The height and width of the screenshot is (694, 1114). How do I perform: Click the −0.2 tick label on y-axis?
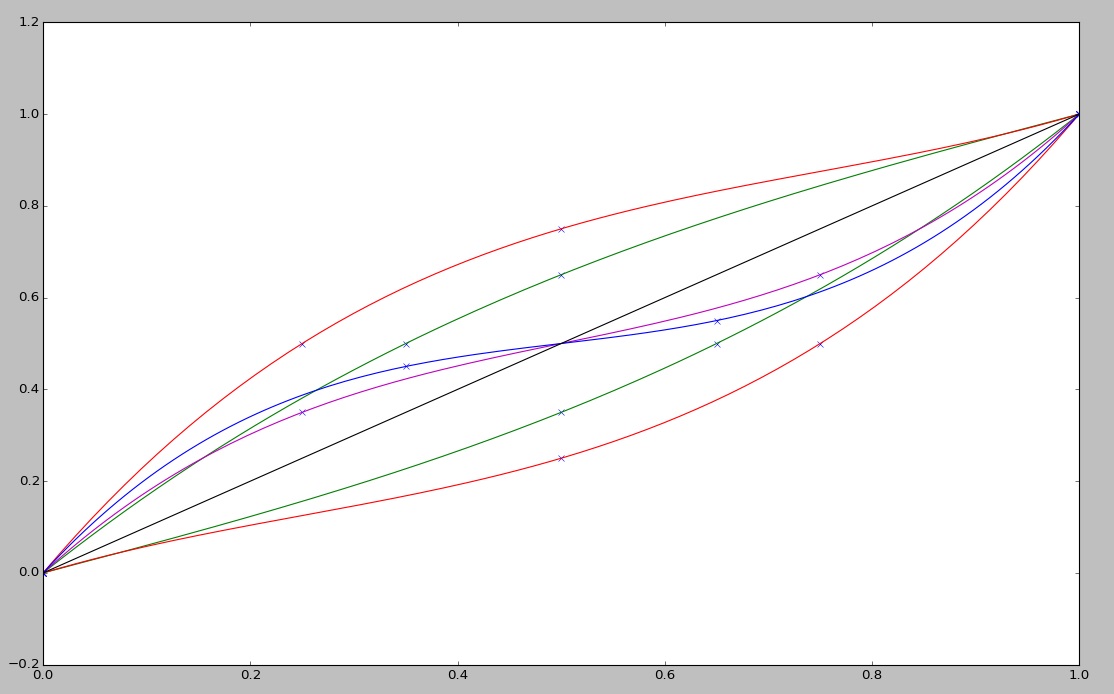tap(23, 665)
